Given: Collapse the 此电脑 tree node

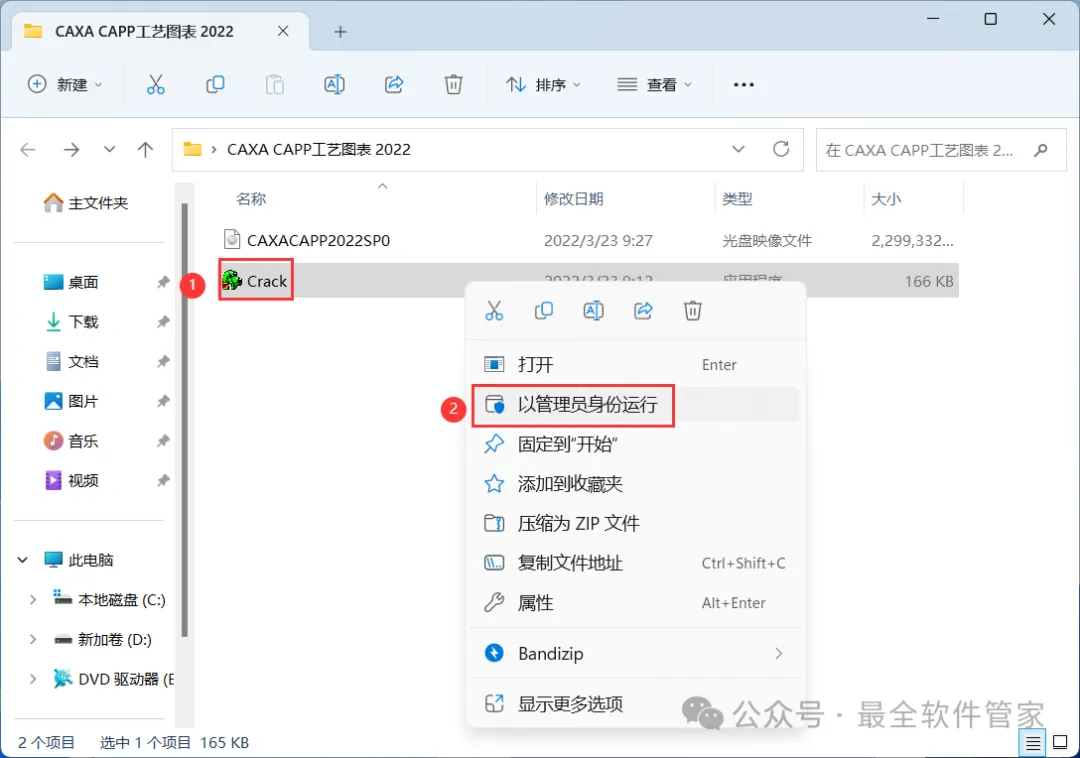Looking at the screenshot, I should [x=23, y=560].
